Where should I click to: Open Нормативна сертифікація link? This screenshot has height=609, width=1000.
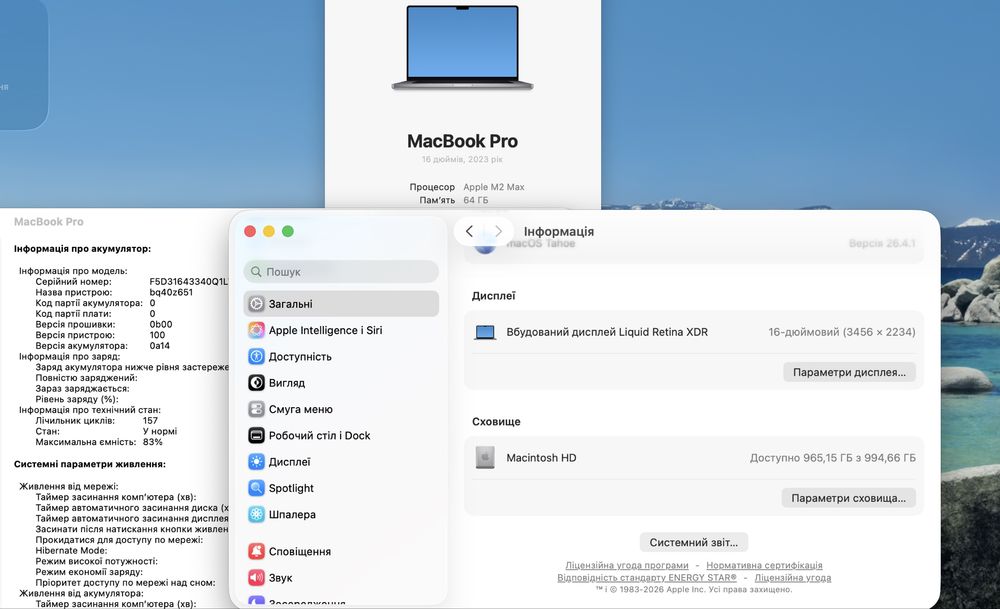click(764, 566)
